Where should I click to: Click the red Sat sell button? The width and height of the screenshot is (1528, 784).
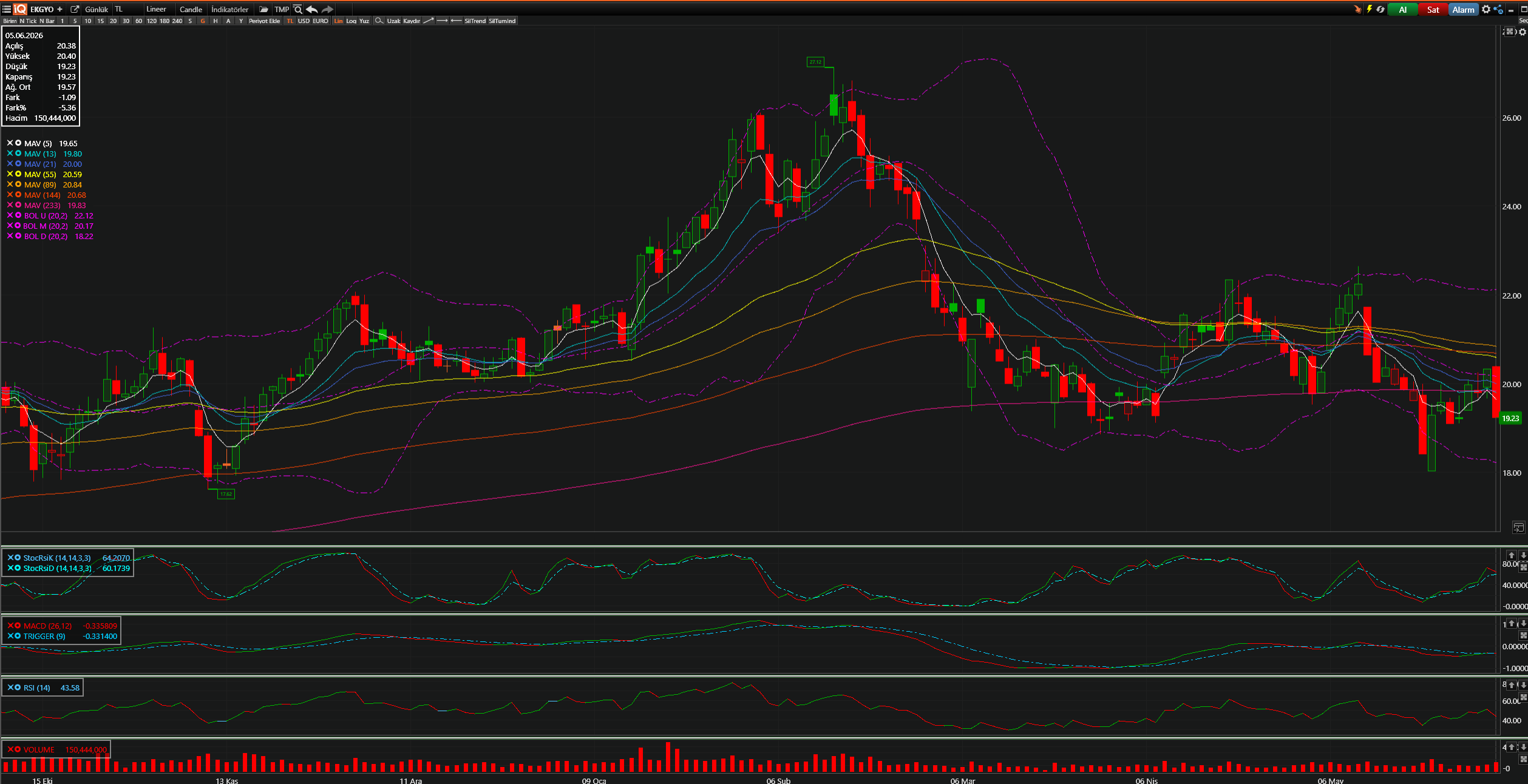(1433, 9)
